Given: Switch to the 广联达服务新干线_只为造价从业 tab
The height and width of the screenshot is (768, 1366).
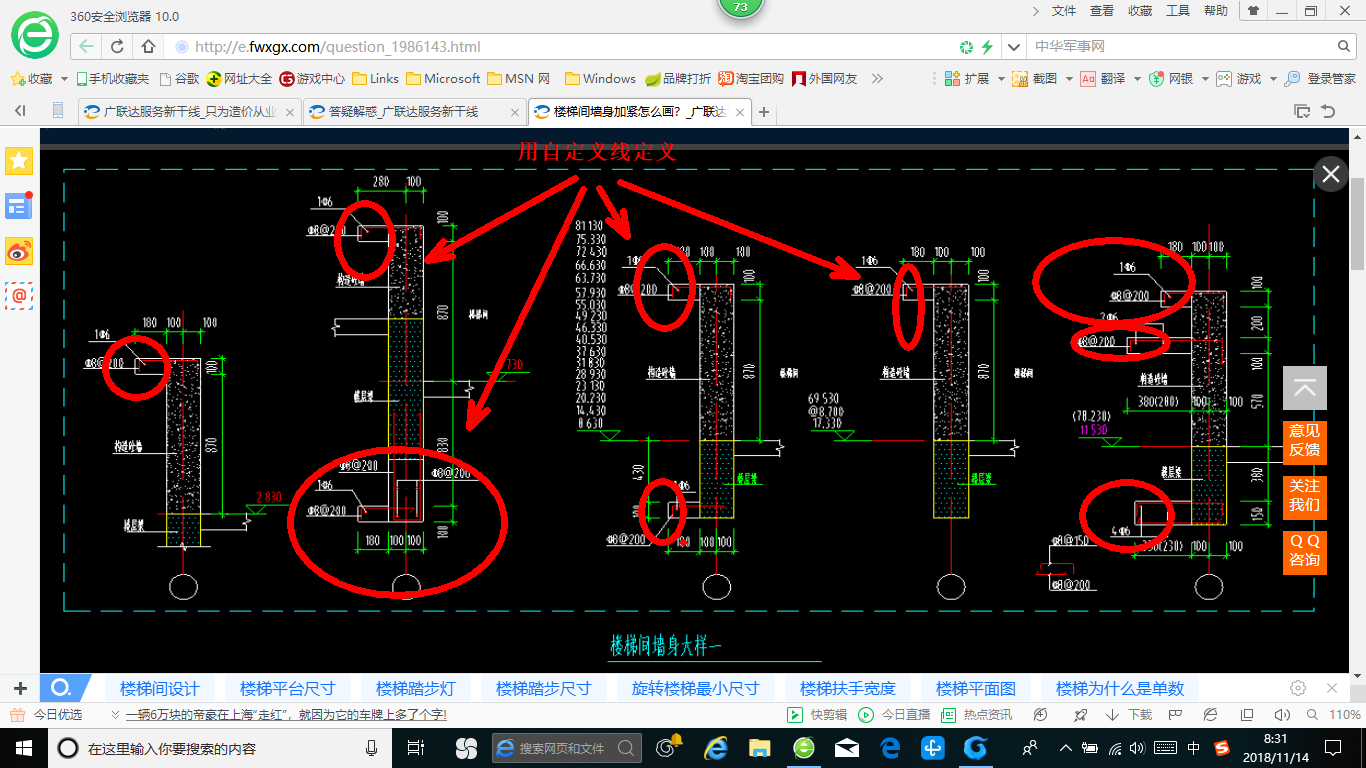Looking at the screenshot, I should pos(189,111).
